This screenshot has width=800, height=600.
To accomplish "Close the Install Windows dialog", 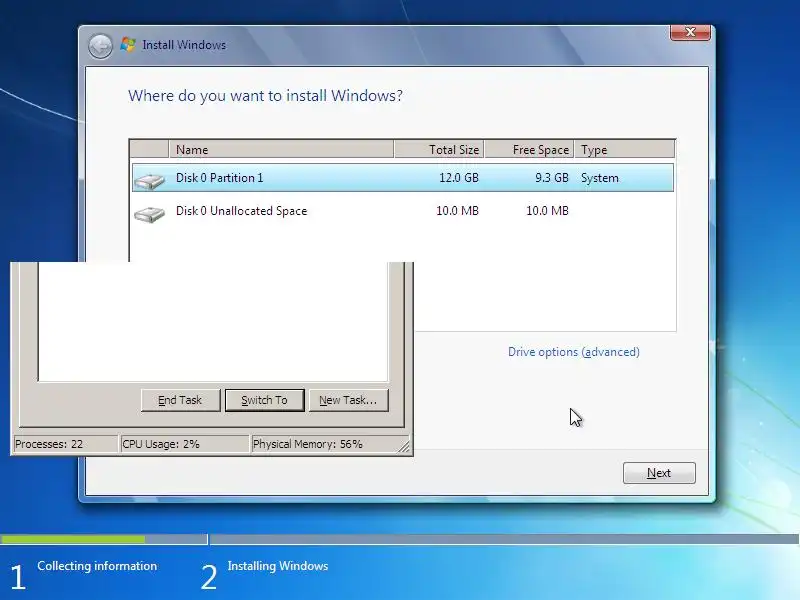I will (690, 32).
